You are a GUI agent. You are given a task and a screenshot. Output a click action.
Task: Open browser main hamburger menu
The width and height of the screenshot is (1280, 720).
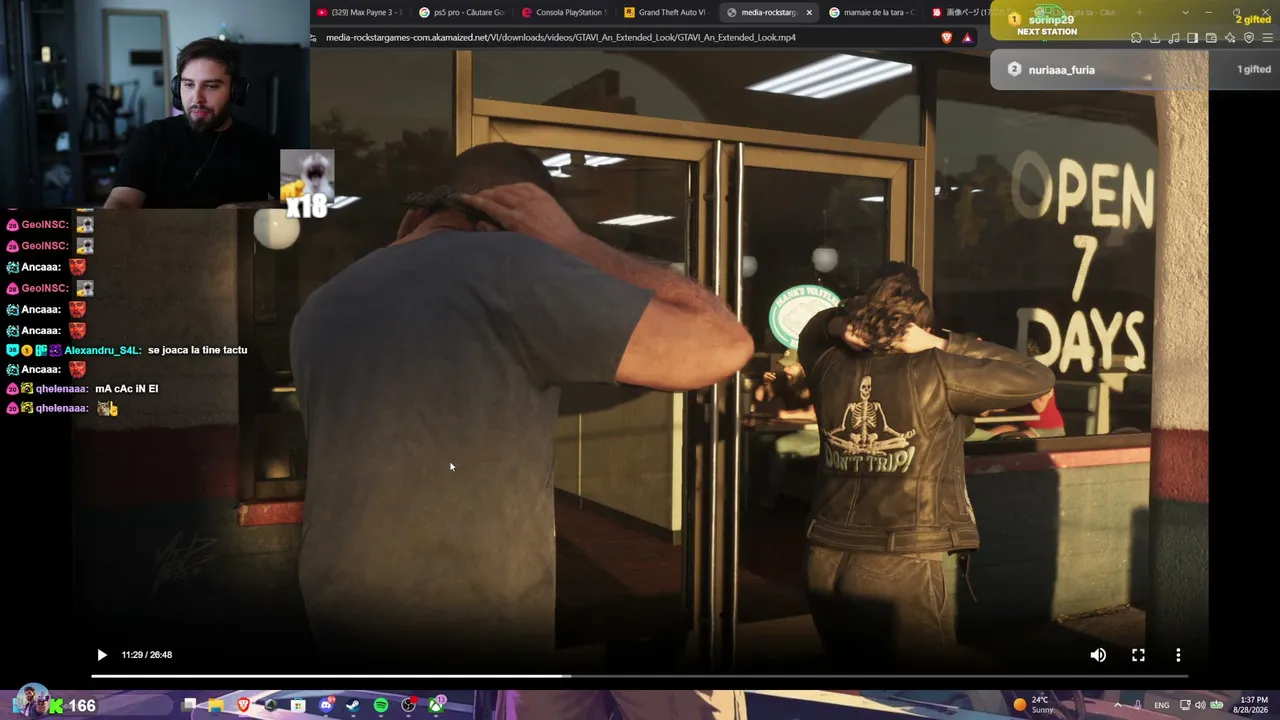(x=1268, y=38)
